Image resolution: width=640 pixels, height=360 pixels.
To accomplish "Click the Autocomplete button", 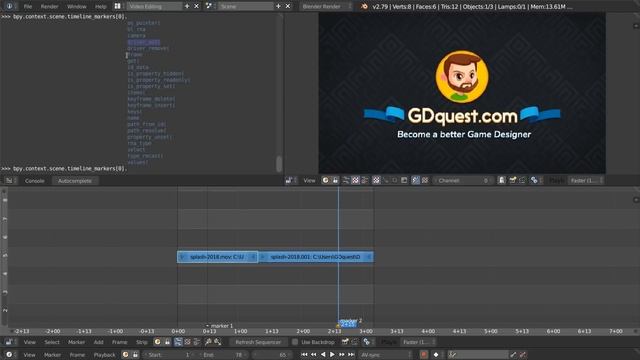I will click(75, 181).
